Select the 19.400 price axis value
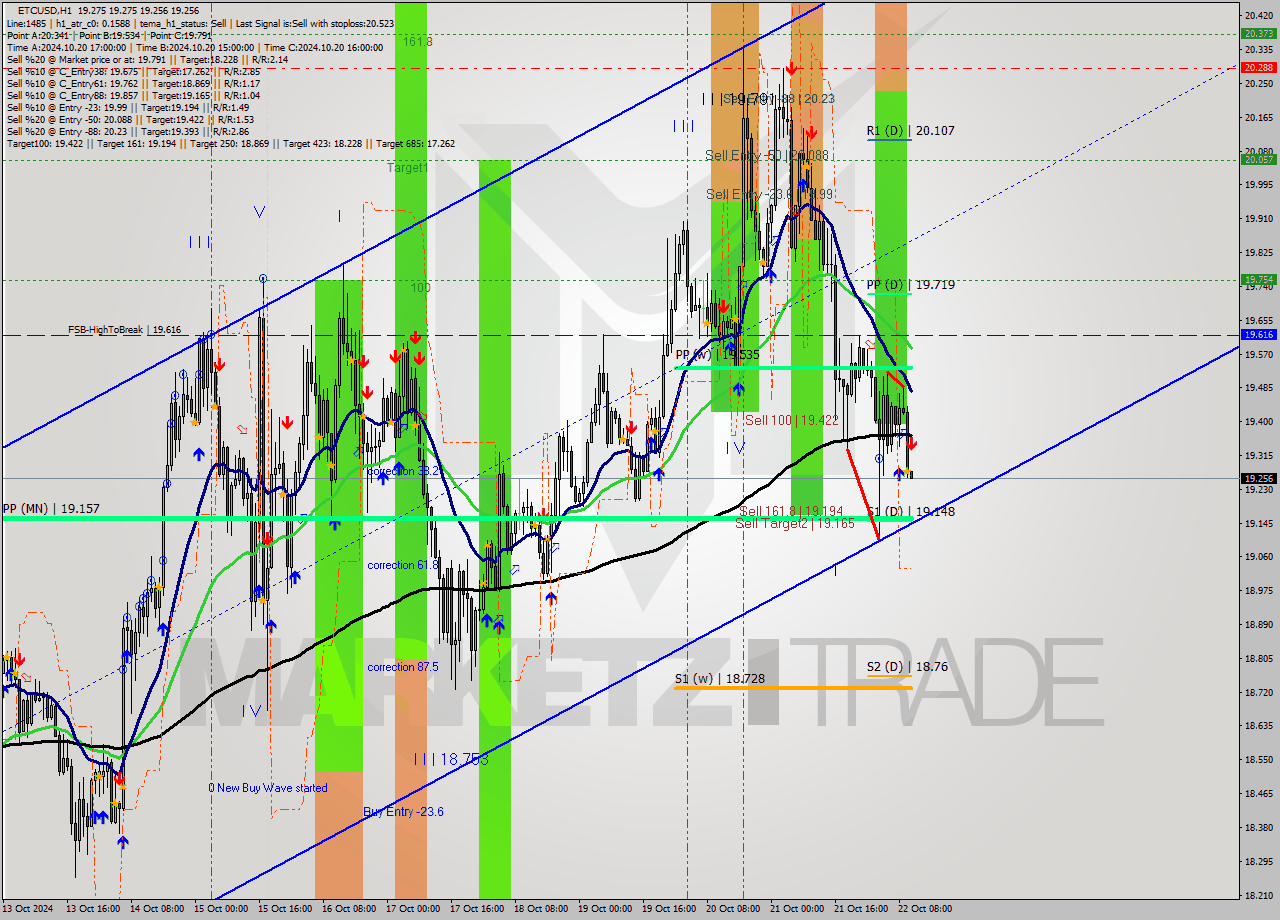This screenshot has height=920, width=1280. (1258, 421)
